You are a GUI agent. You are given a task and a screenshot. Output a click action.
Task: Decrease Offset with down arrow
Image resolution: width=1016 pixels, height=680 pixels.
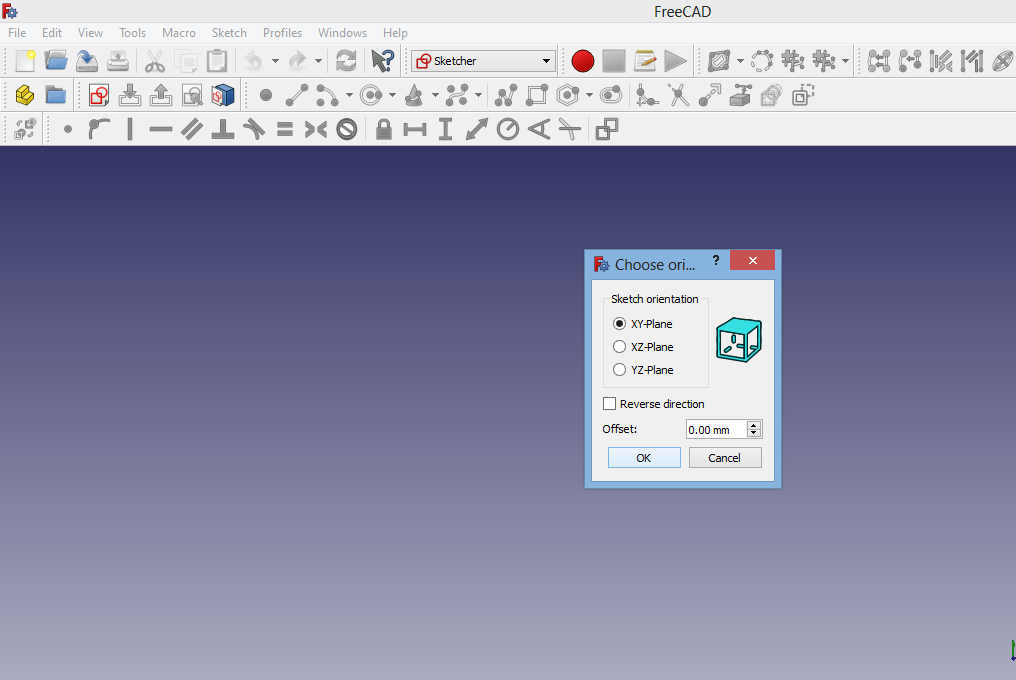coord(754,433)
